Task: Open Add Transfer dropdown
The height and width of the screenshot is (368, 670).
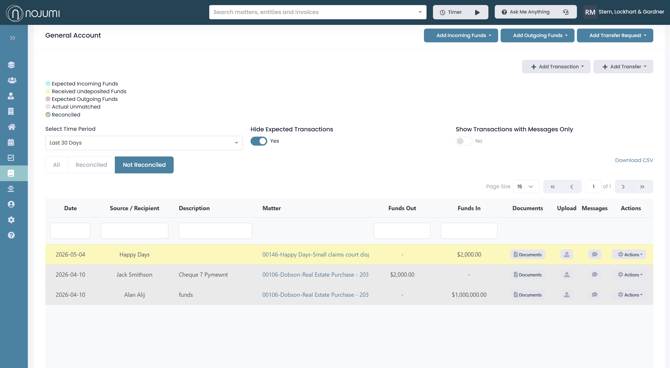Action: click(623, 67)
